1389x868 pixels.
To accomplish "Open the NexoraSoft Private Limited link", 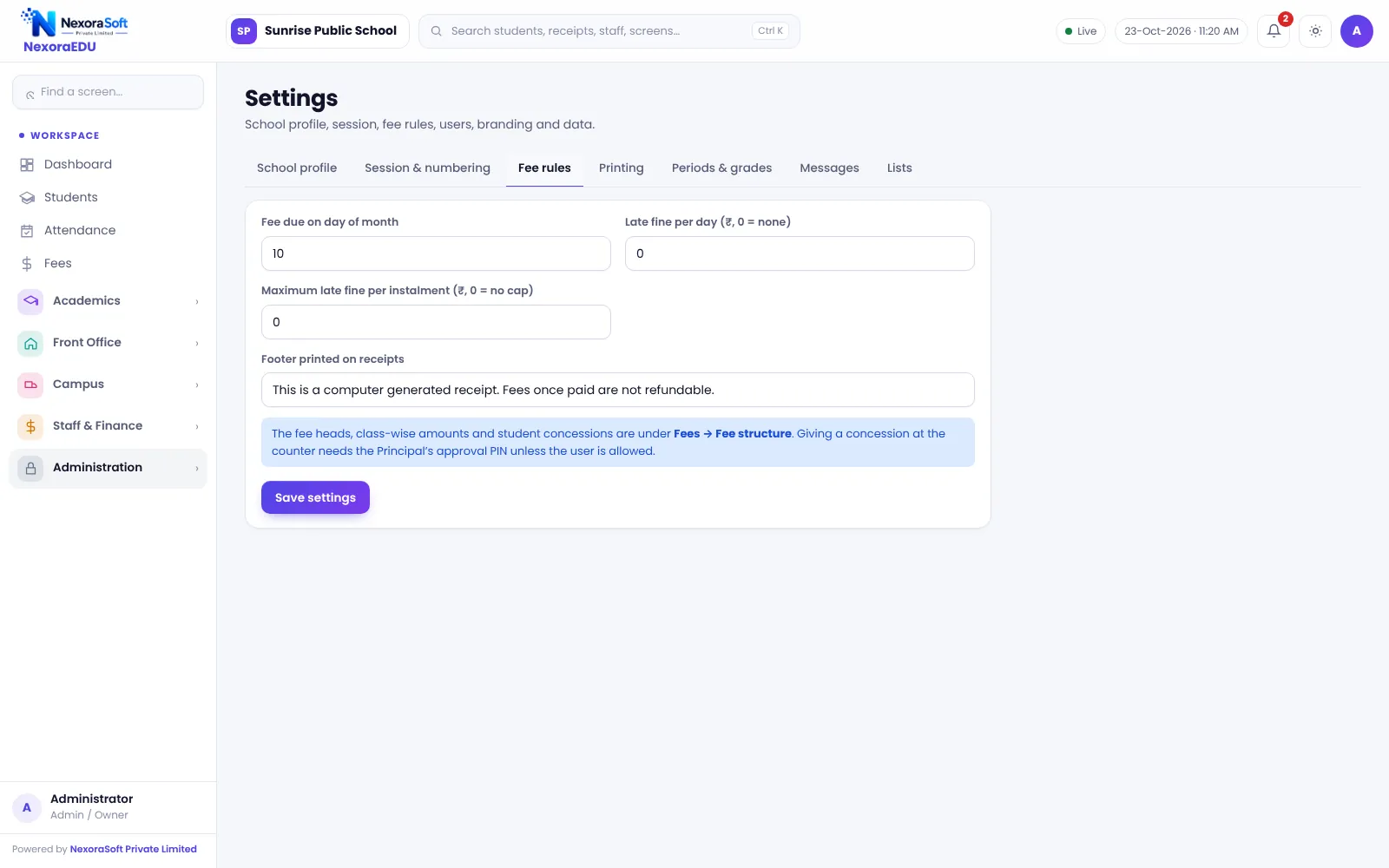I will click(x=134, y=849).
